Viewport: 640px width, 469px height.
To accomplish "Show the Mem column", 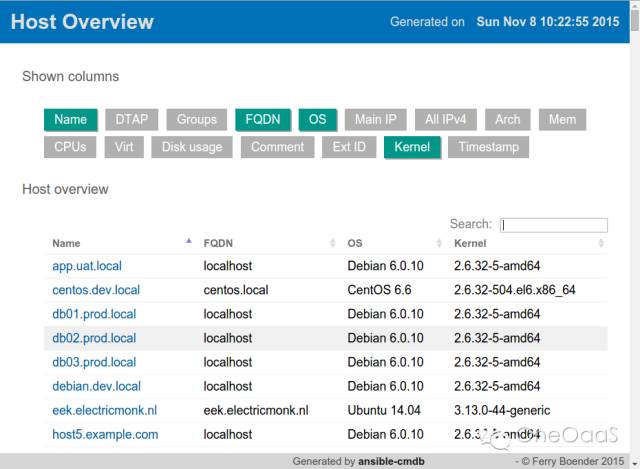I will 562,120.
